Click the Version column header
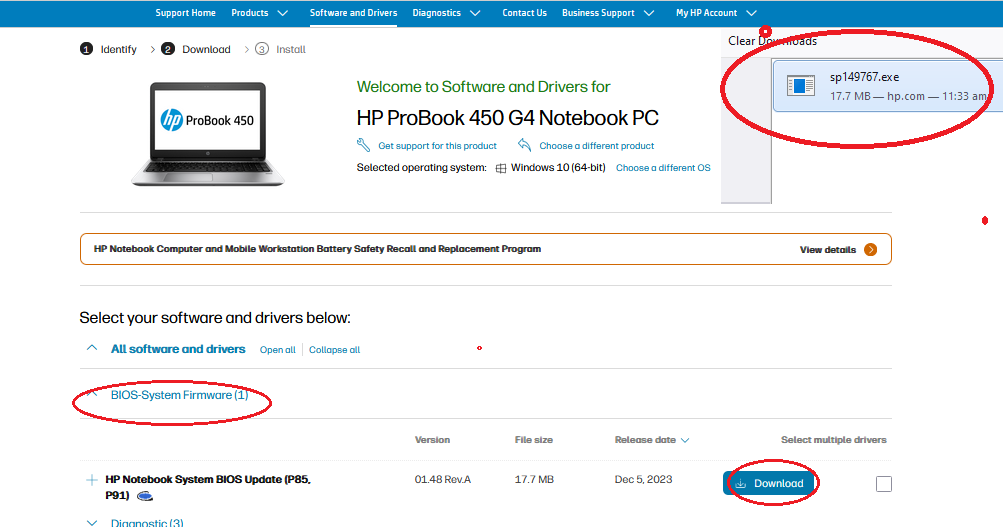Screen dimensions: 1003x527 coord(432,440)
